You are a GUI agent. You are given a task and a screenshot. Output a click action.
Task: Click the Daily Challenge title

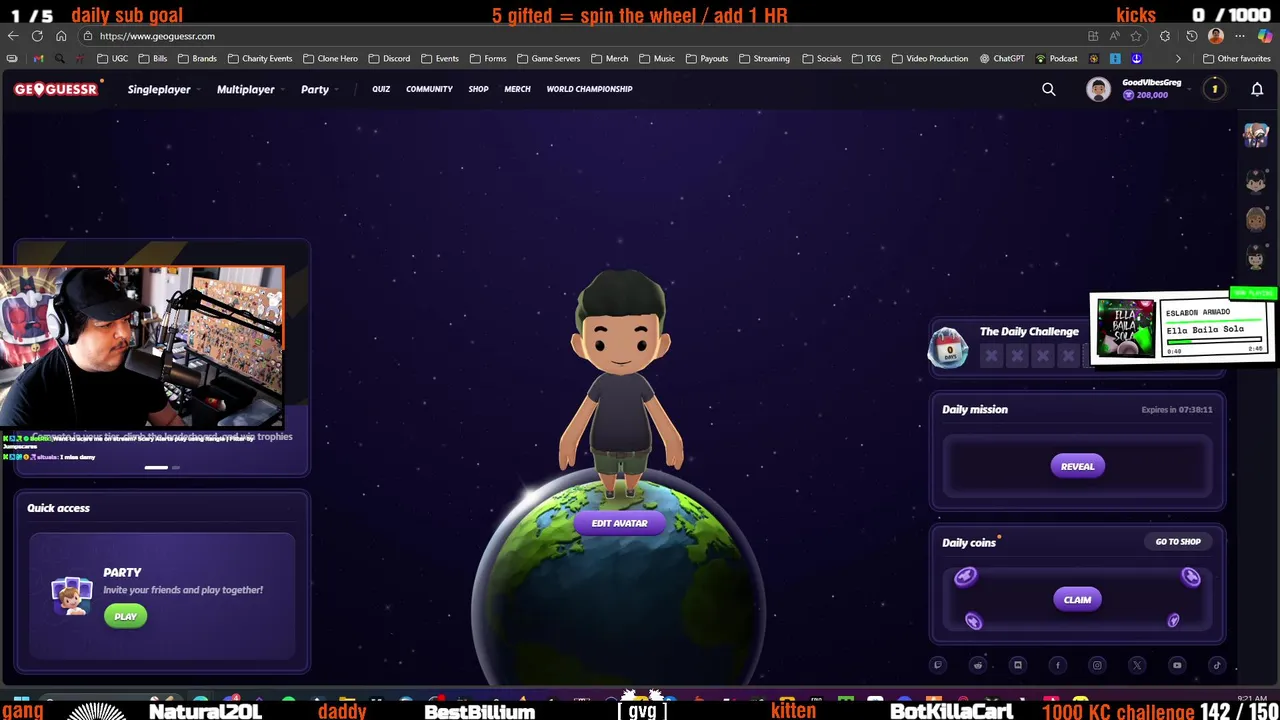(1029, 332)
